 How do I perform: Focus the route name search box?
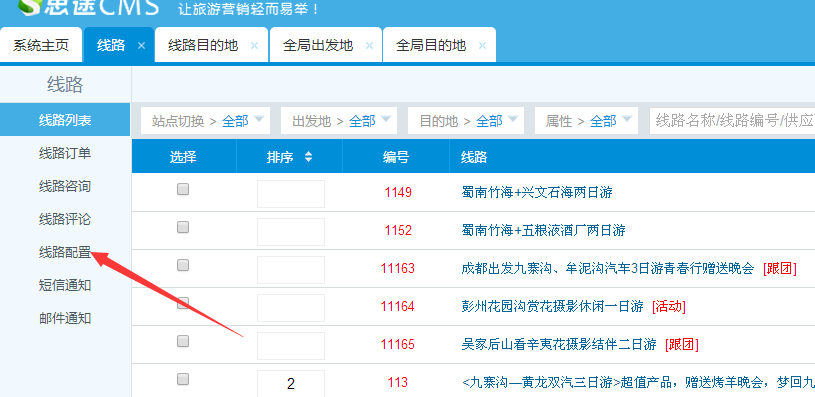732,121
